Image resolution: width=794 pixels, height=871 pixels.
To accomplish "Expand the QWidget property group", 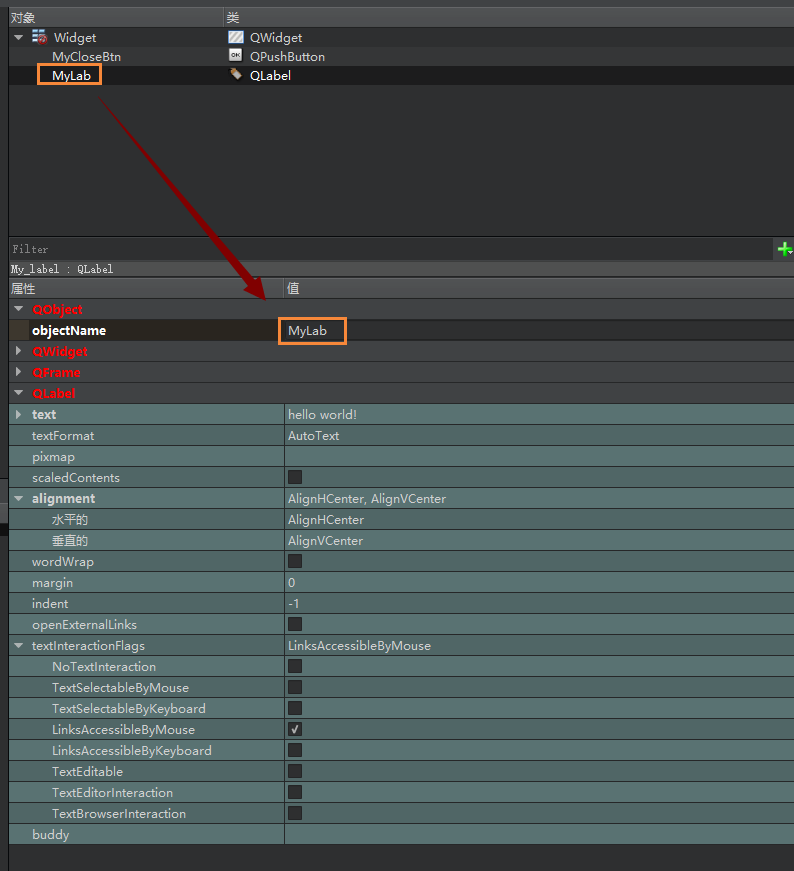I will pyautogui.click(x=19, y=351).
